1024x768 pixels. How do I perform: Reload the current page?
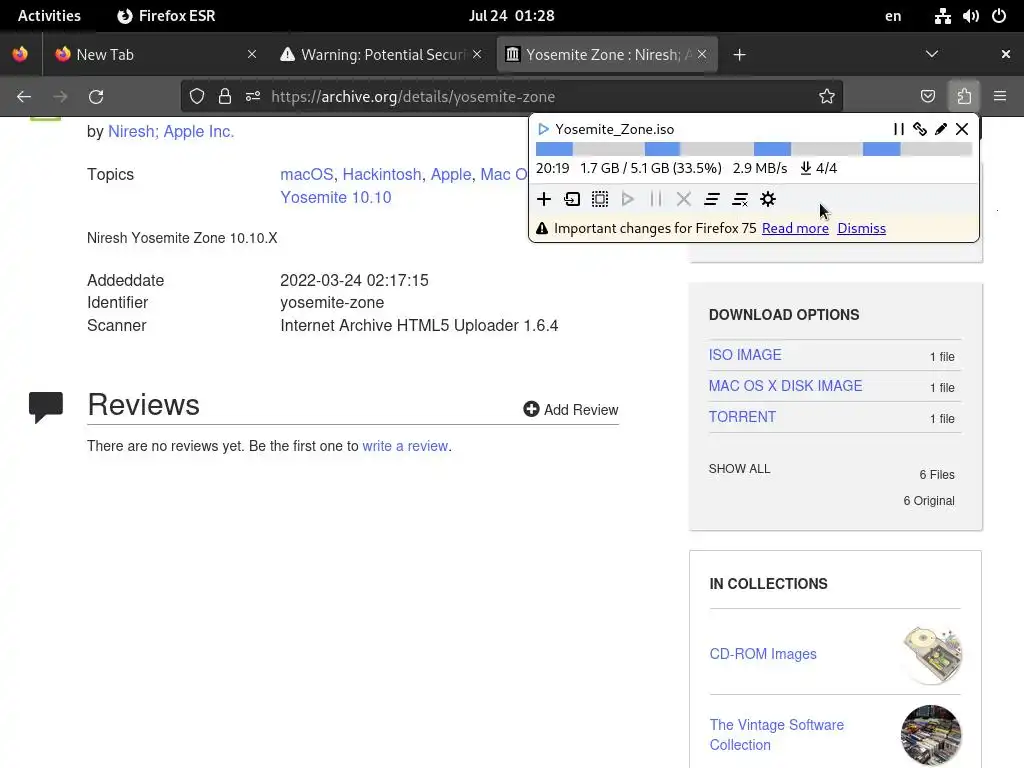click(x=96, y=97)
